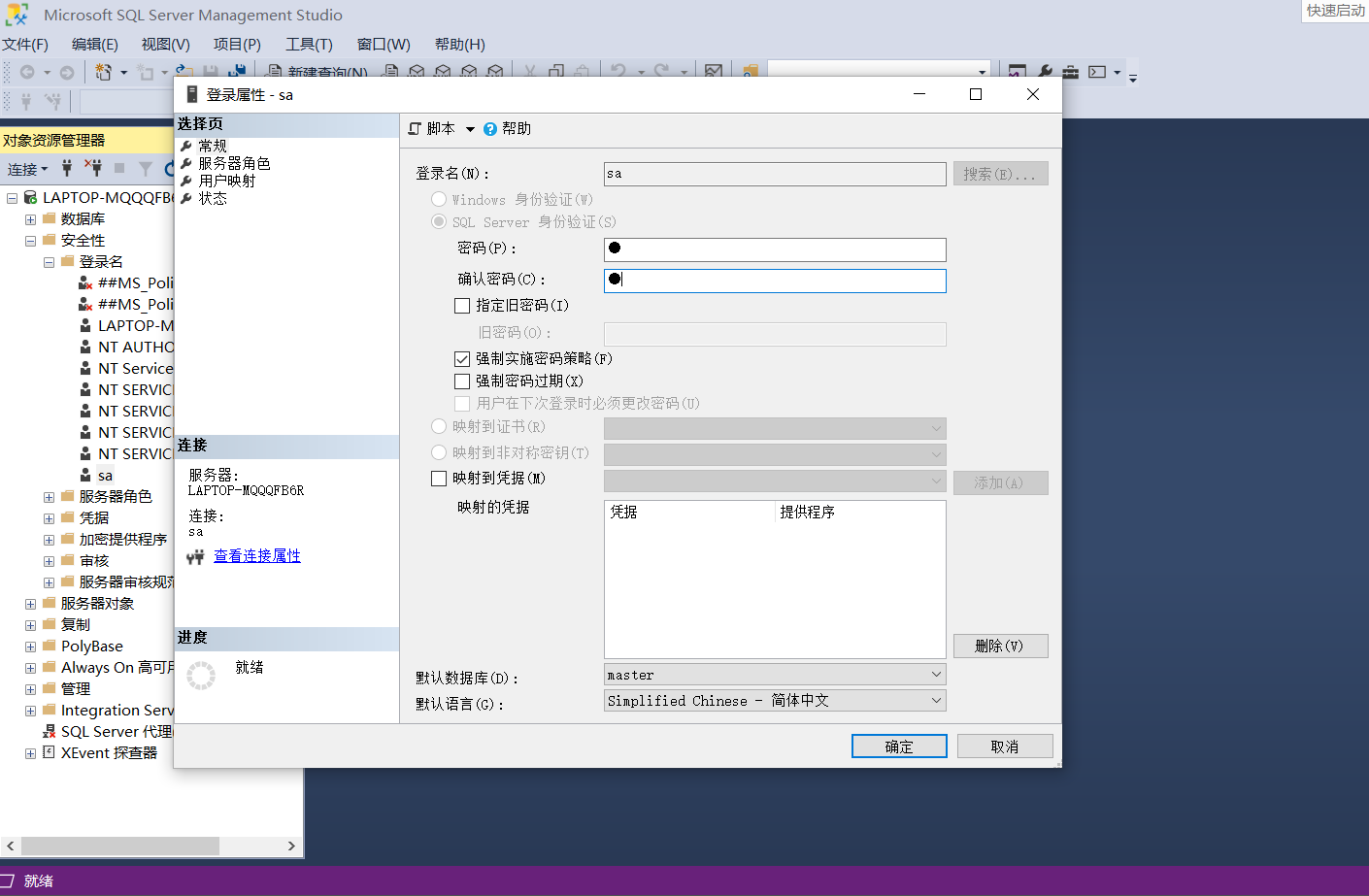Toggle 强制密码过期 checkbox
This screenshot has width=1369, height=896.
[462, 382]
